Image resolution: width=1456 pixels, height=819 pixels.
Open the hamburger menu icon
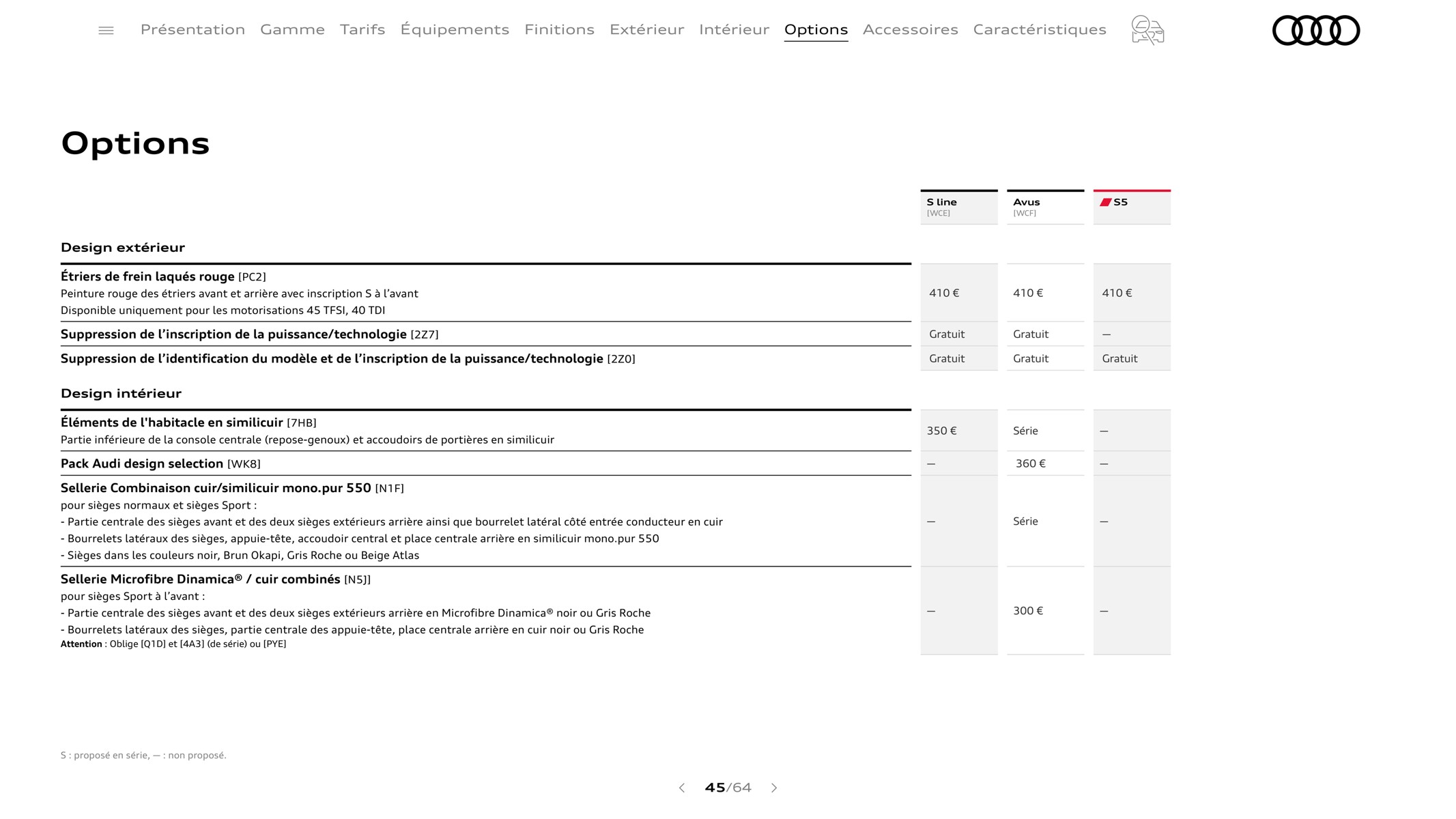tap(106, 31)
